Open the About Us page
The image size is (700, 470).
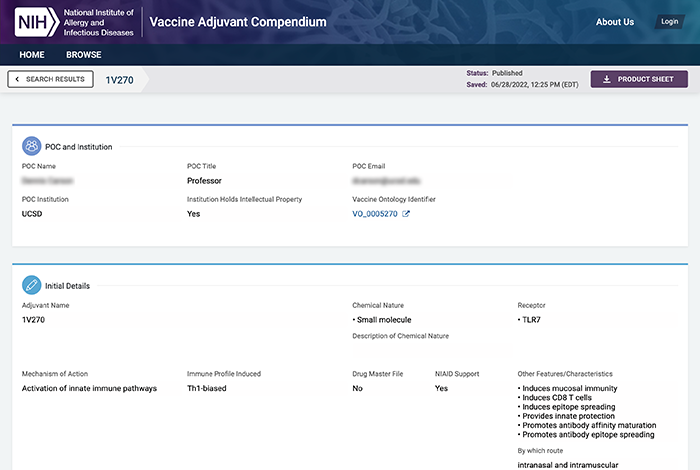point(615,22)
